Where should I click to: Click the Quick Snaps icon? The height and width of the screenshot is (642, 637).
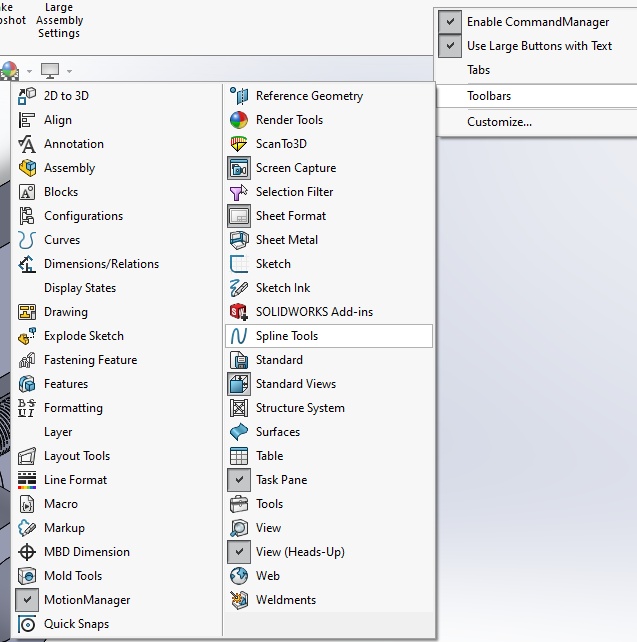click(27, 624)
